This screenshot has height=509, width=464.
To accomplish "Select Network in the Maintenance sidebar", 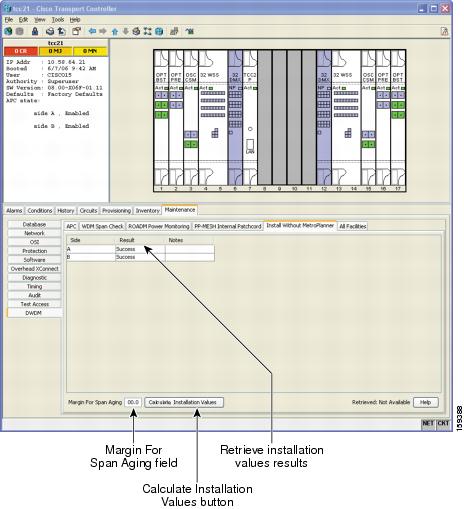I will (x=34, y=233).
